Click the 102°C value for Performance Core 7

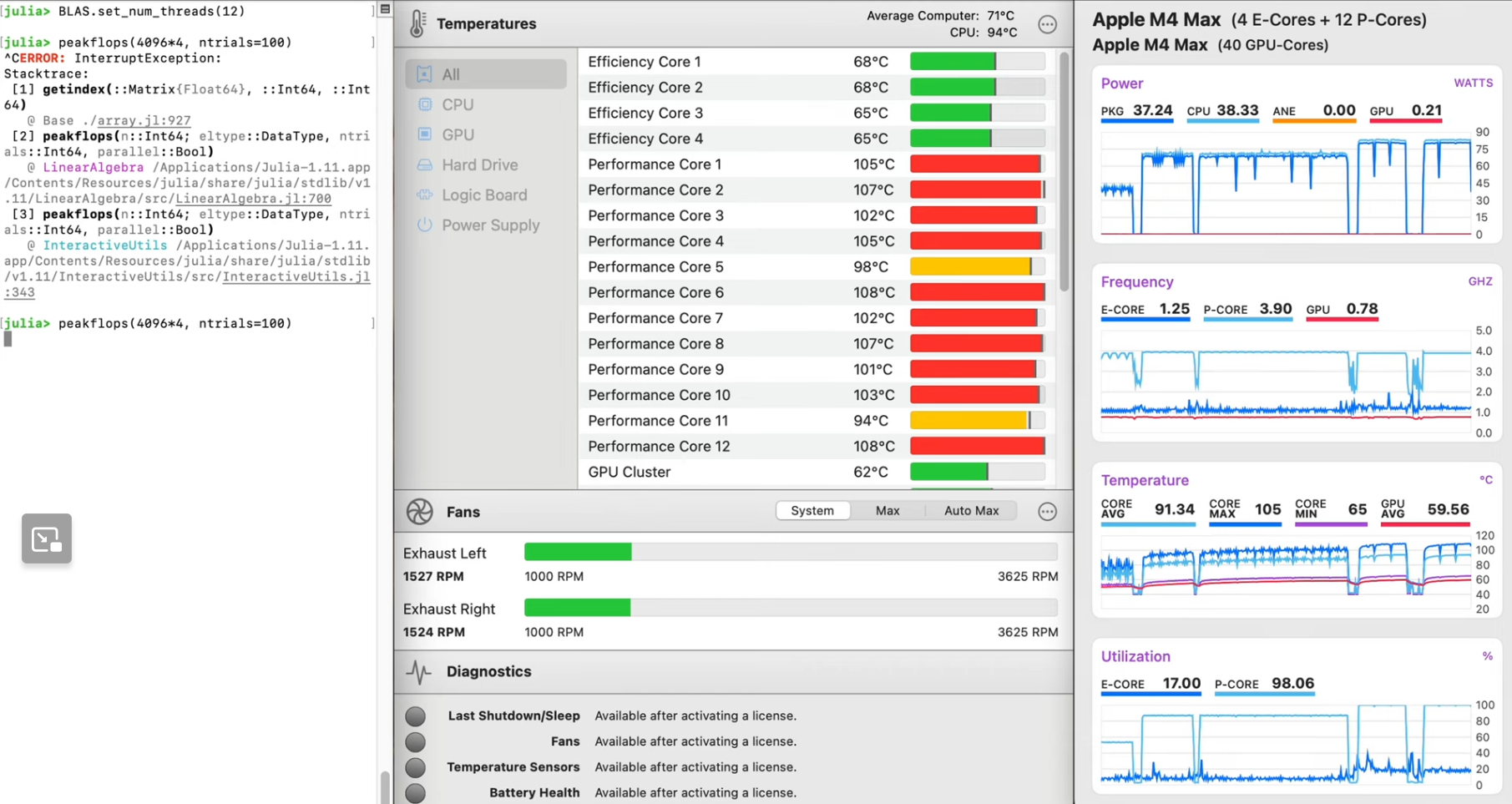873,319
